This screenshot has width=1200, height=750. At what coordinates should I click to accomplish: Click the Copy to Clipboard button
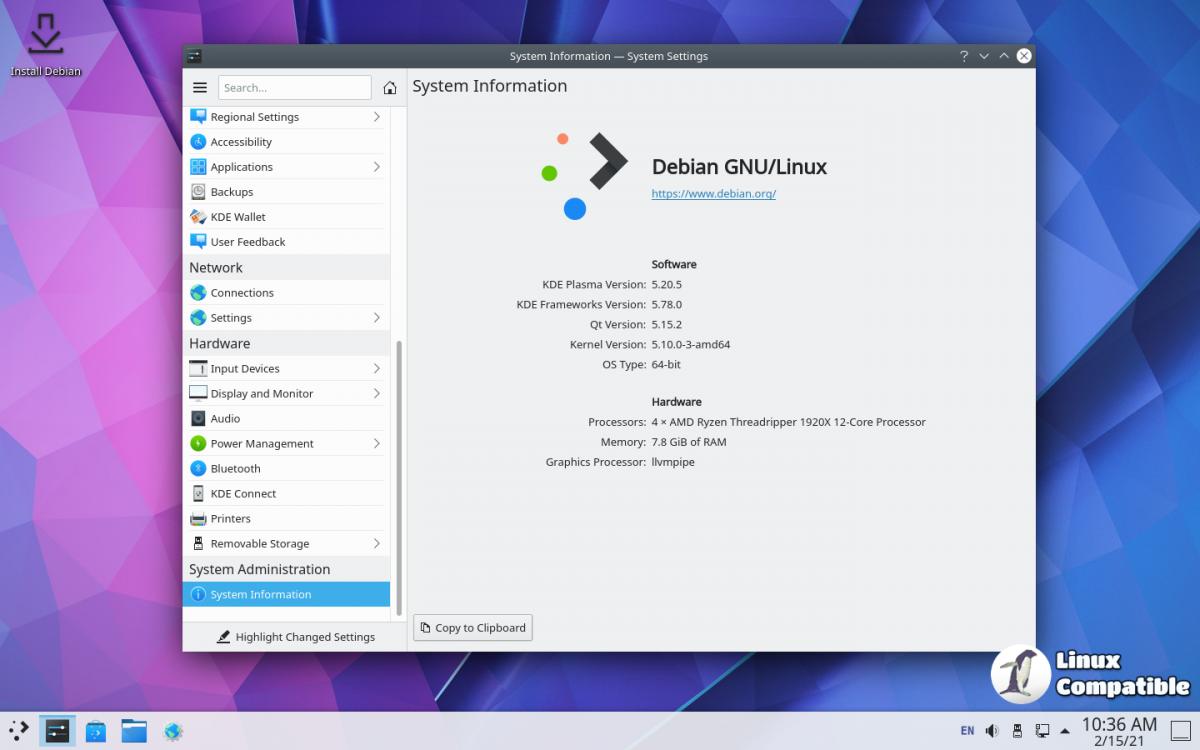click(x=473, y=628)
